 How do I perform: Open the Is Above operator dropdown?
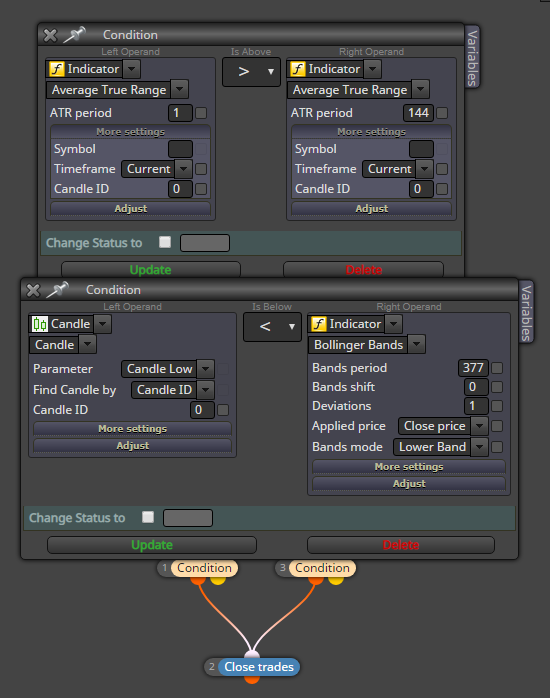tap(251, 72)
